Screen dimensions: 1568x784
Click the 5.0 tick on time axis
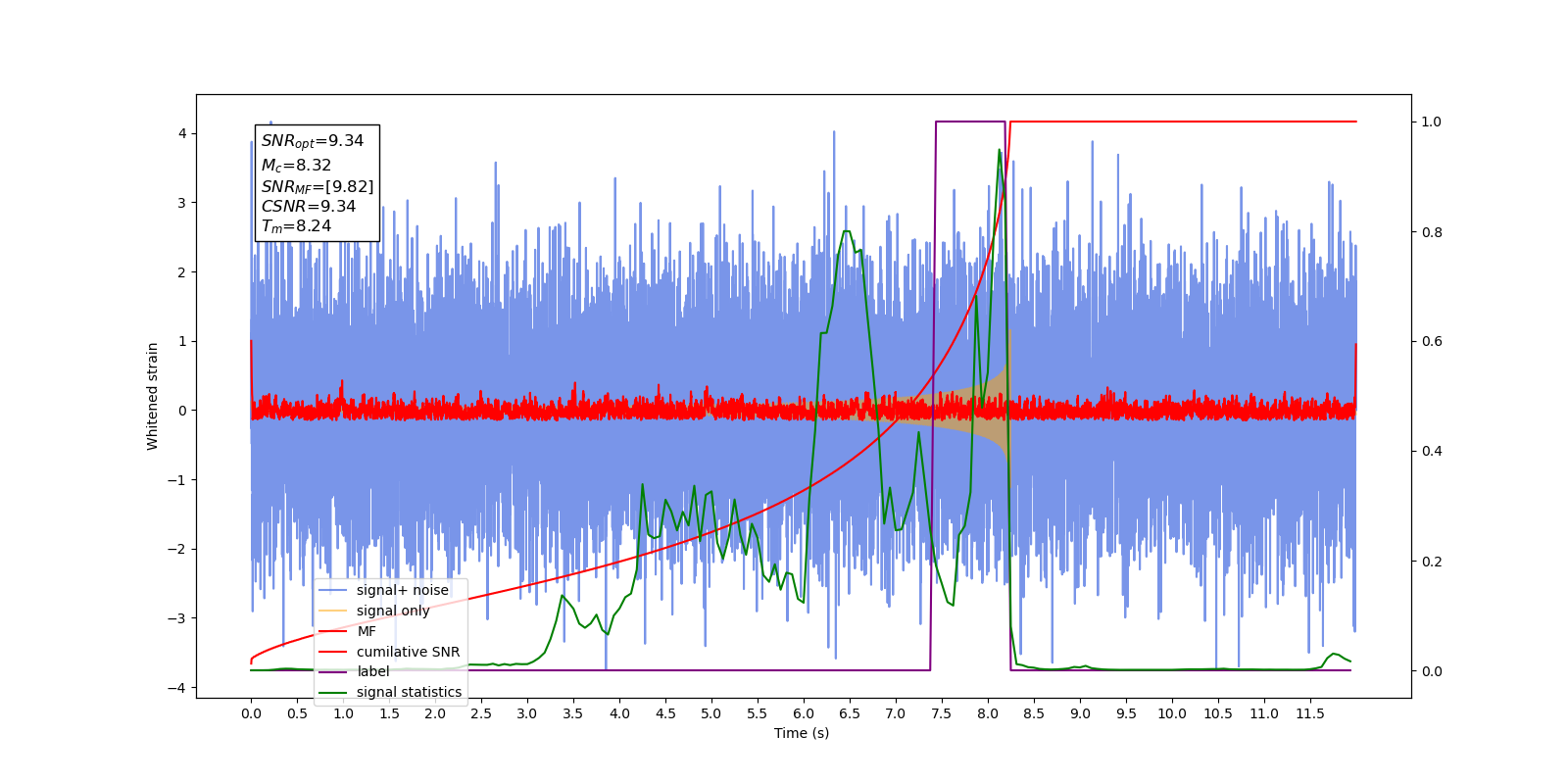coord(711,713)
